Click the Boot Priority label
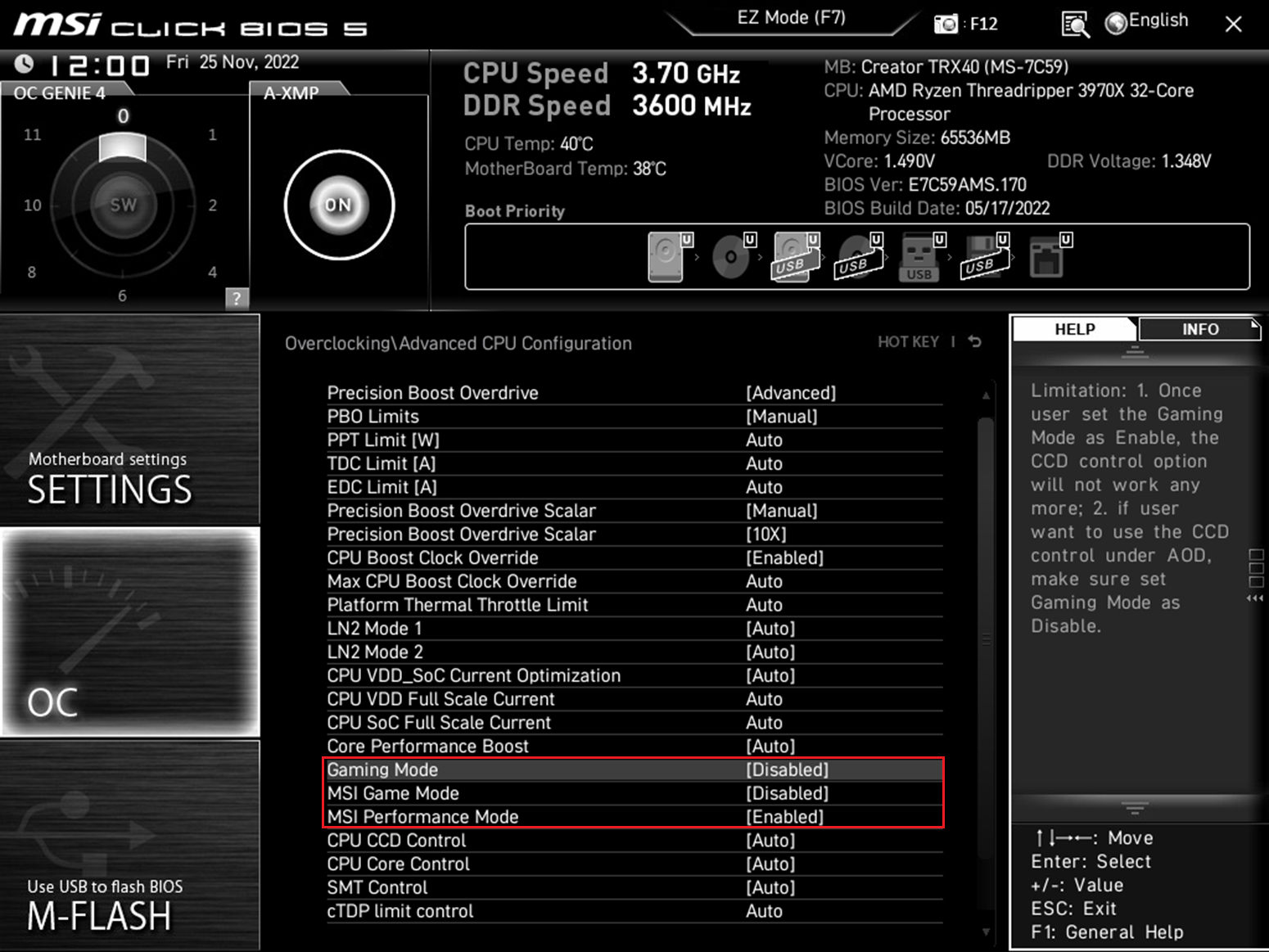Image resolution: width=1269 pixels, height=952 pixels. click(515, 211)
